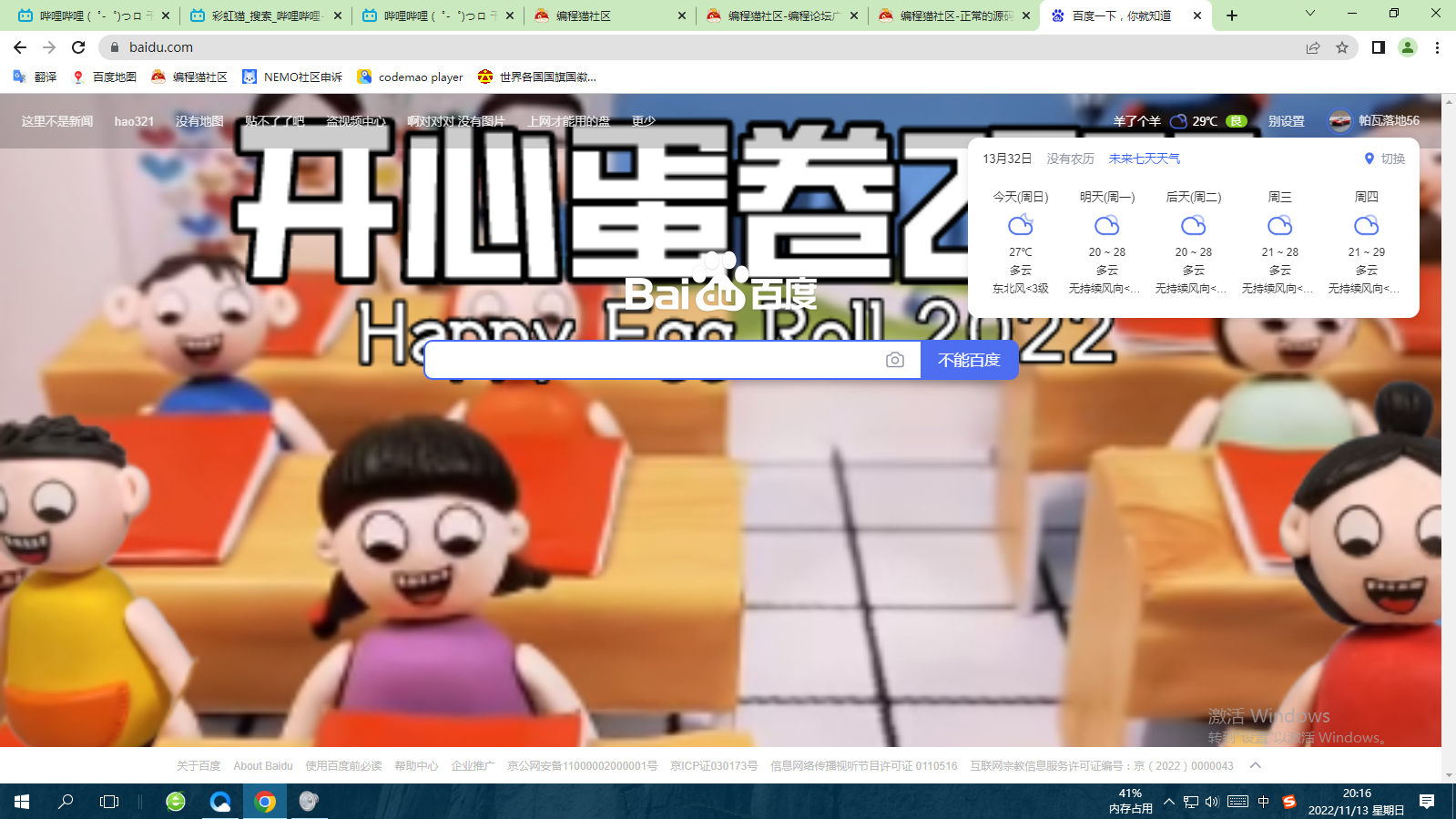Click the camera image search icon

895,360
